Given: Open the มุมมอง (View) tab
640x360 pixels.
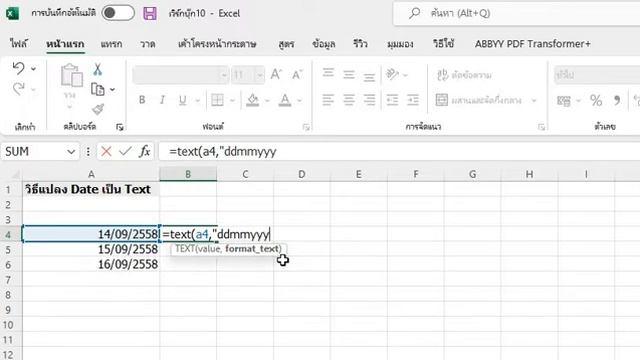Looking at the screenshot, I should point(400,44).
